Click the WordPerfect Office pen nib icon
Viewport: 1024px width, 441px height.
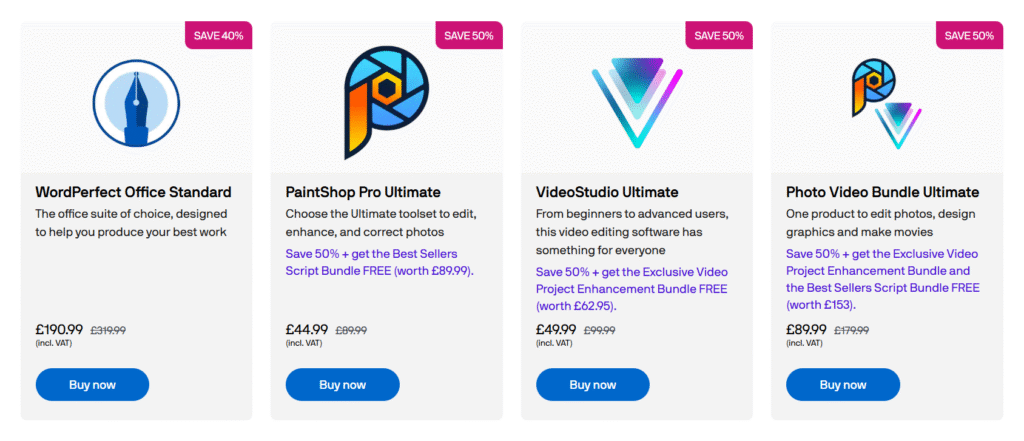pos(136,104)
